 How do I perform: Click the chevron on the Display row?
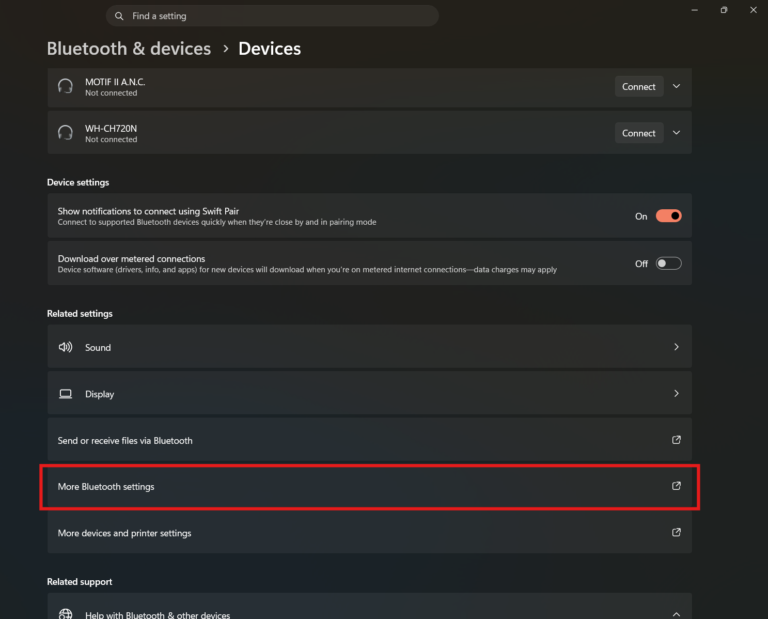[x=676, y=393]
